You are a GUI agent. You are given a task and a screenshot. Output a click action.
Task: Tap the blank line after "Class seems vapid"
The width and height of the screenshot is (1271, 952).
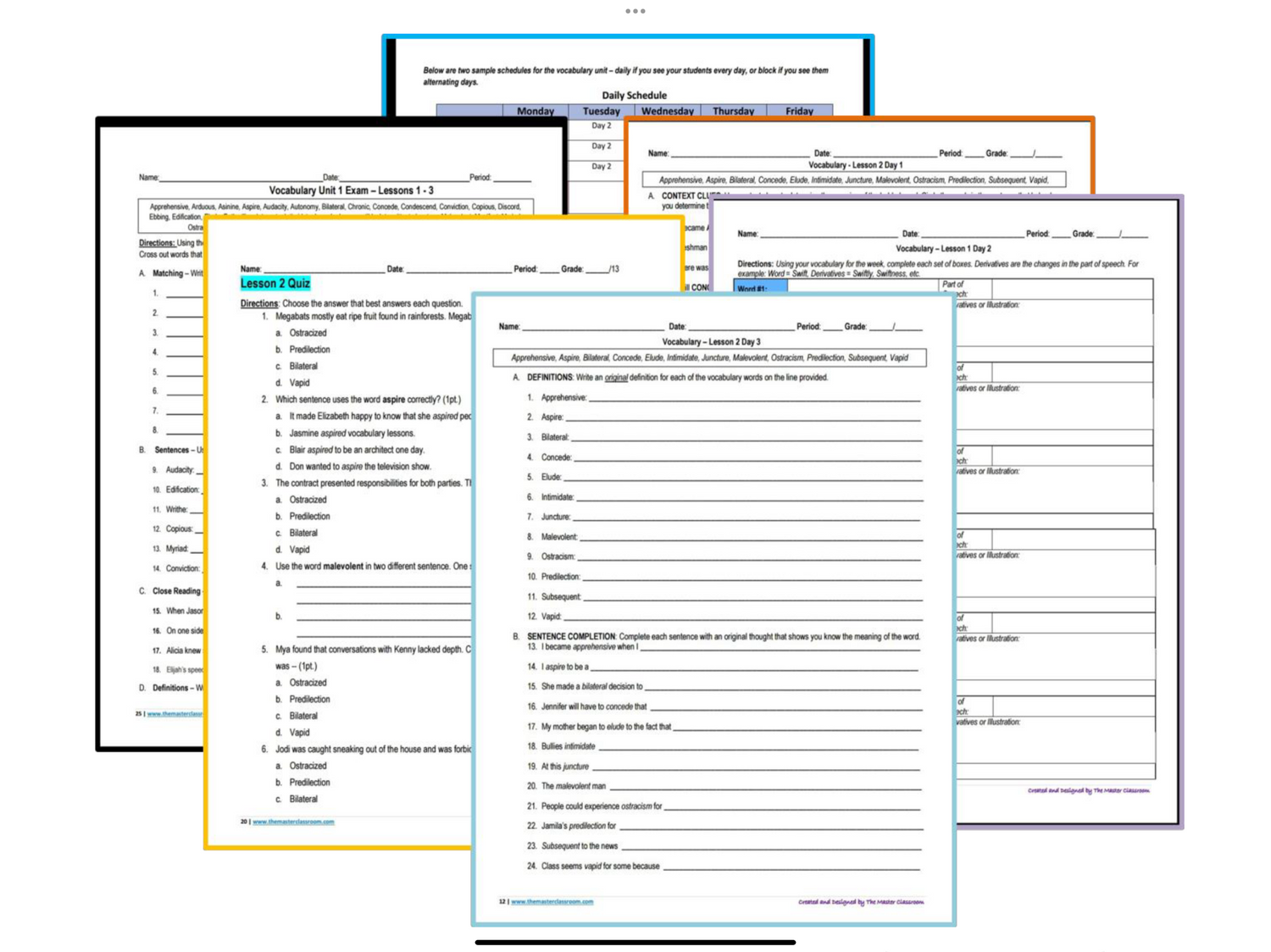pos(791,867)
